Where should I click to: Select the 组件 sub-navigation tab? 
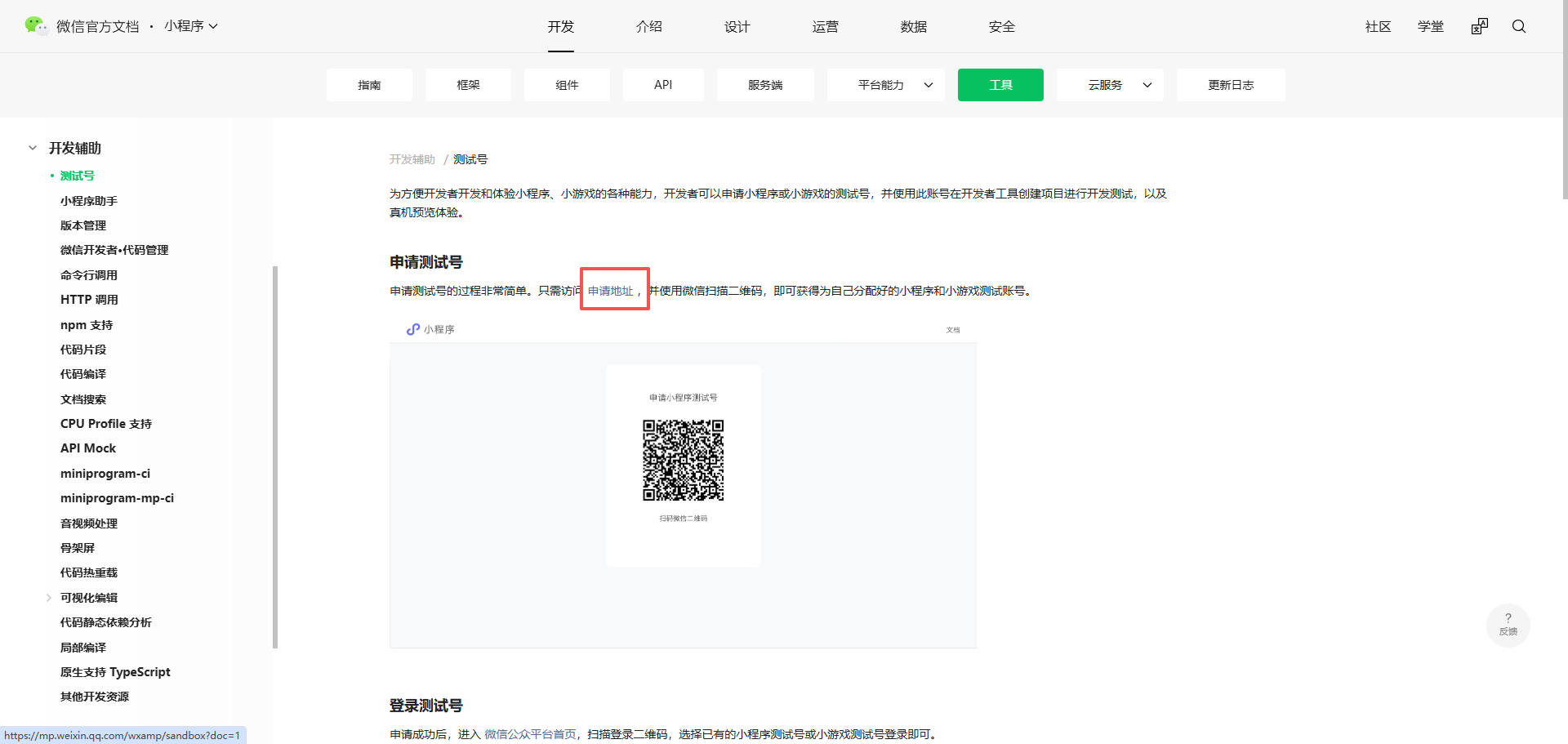pyautogui.click(x=567, y=85)
